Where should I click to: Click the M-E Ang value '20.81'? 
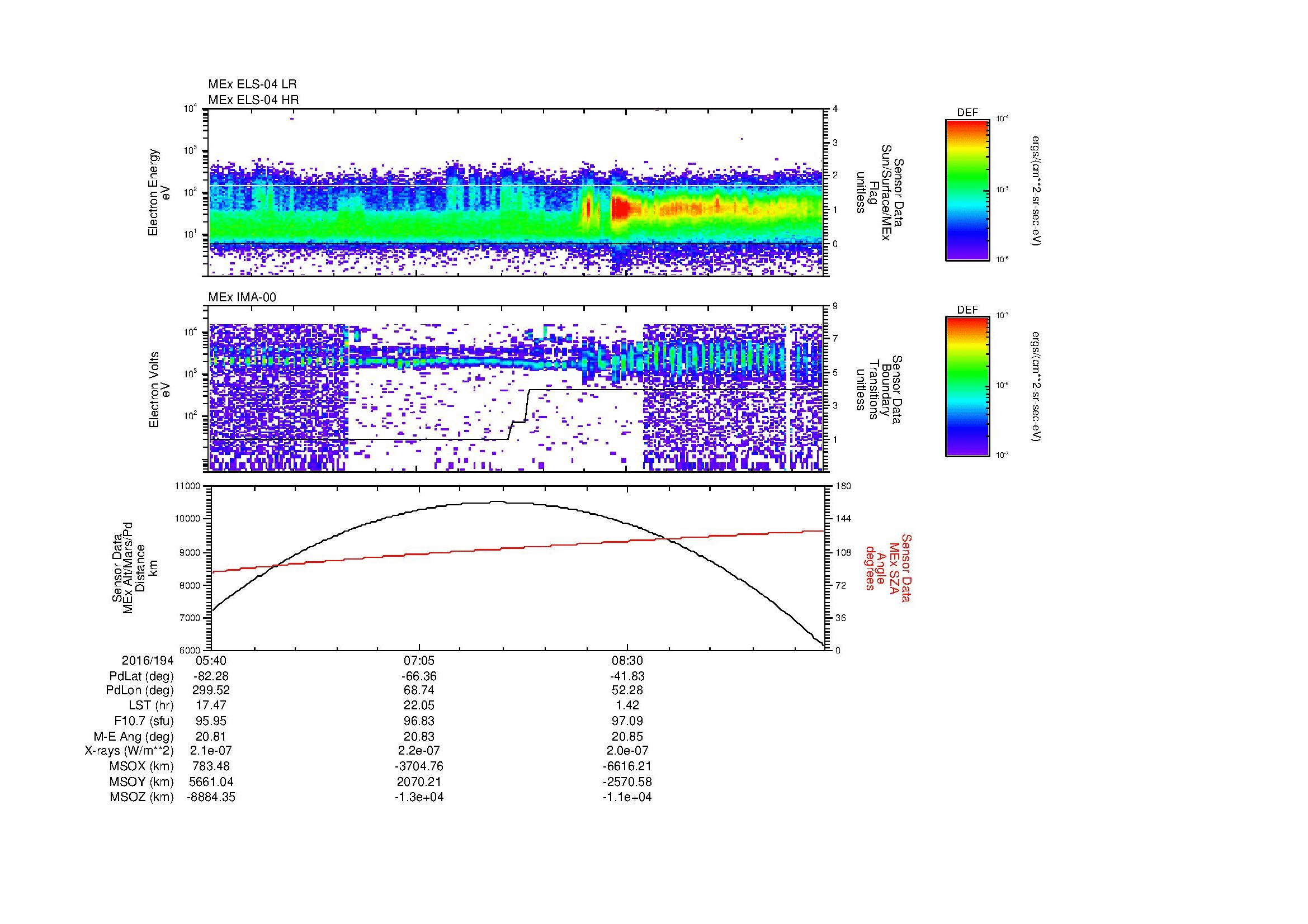(211, 736)
